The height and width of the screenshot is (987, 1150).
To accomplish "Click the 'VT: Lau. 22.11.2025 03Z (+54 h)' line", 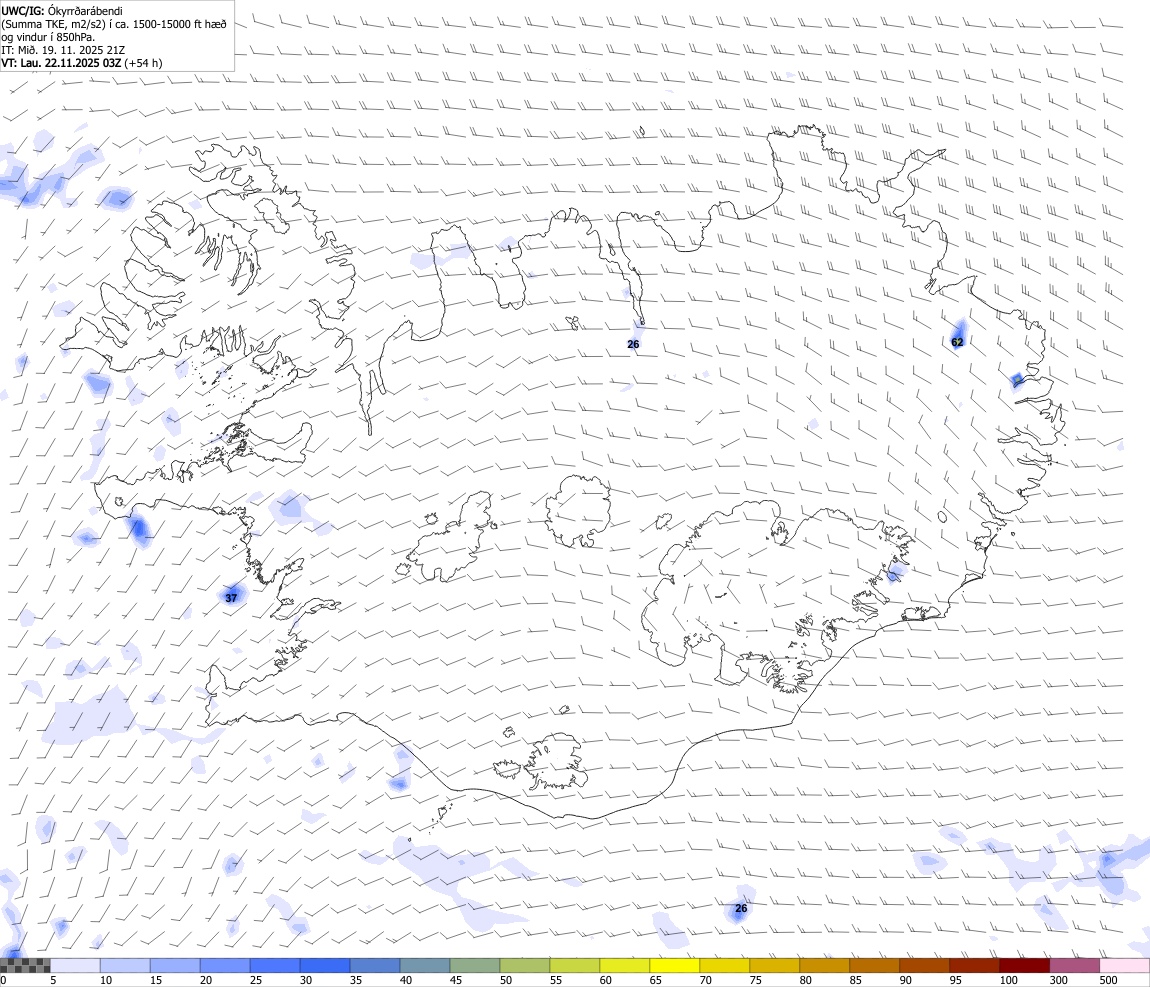I will [82, 63].
